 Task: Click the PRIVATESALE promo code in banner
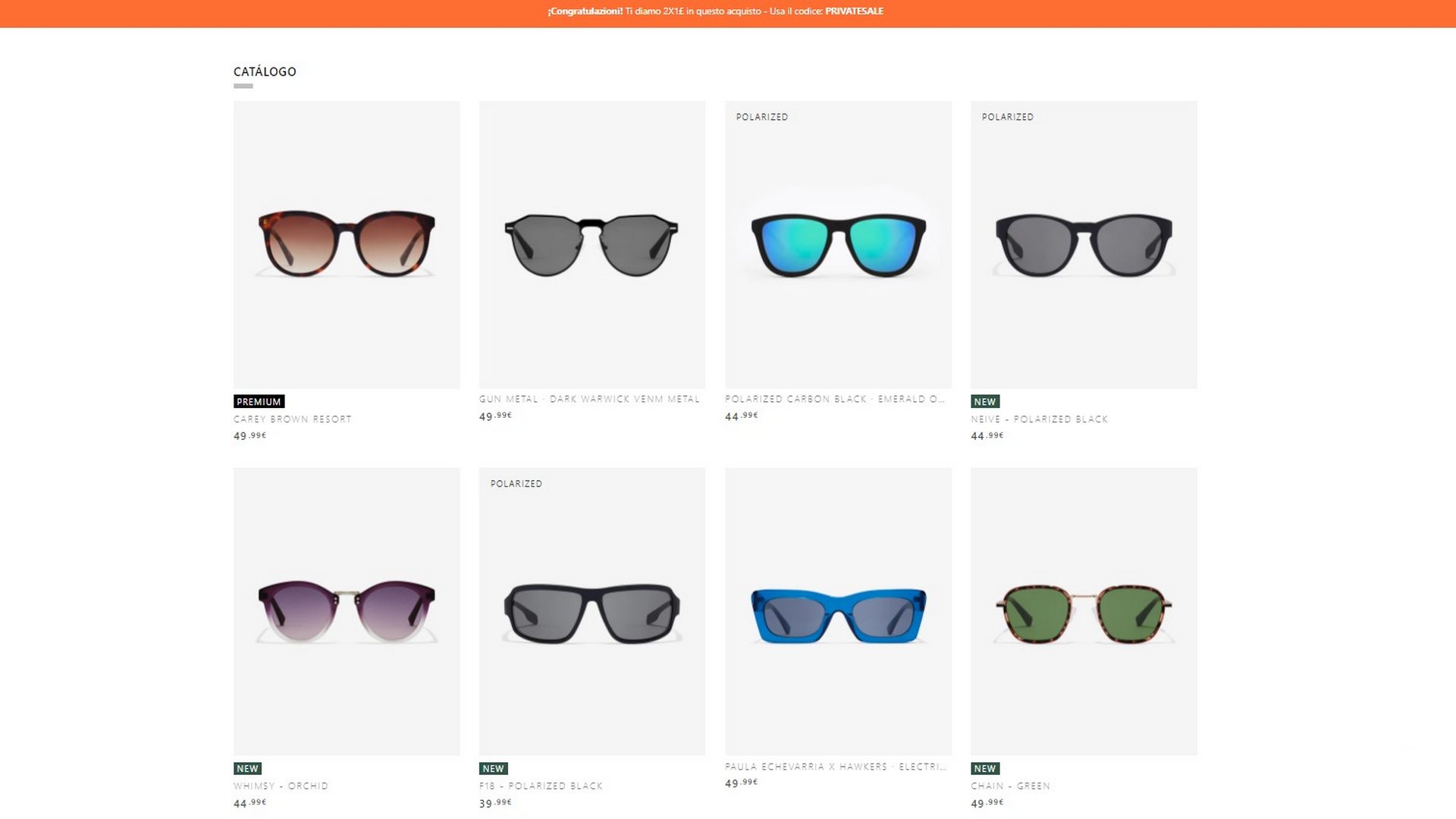click(x=855, y=11)
